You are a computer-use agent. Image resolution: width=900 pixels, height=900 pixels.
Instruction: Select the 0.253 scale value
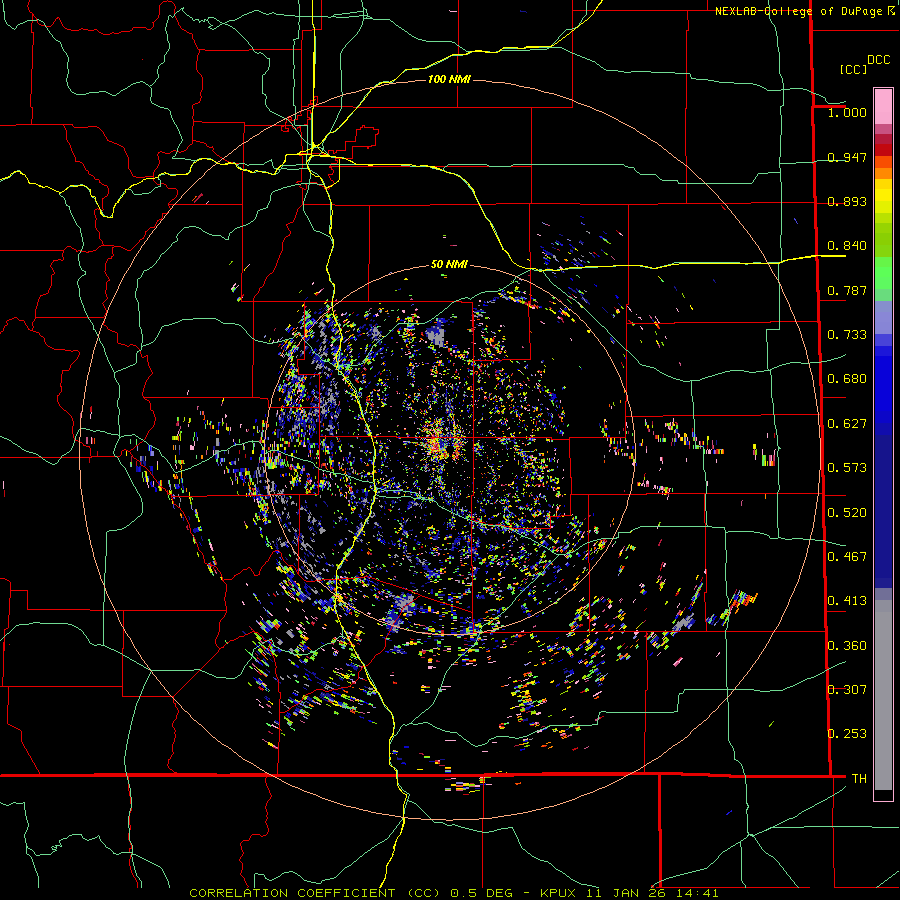(x=847, y=734)
